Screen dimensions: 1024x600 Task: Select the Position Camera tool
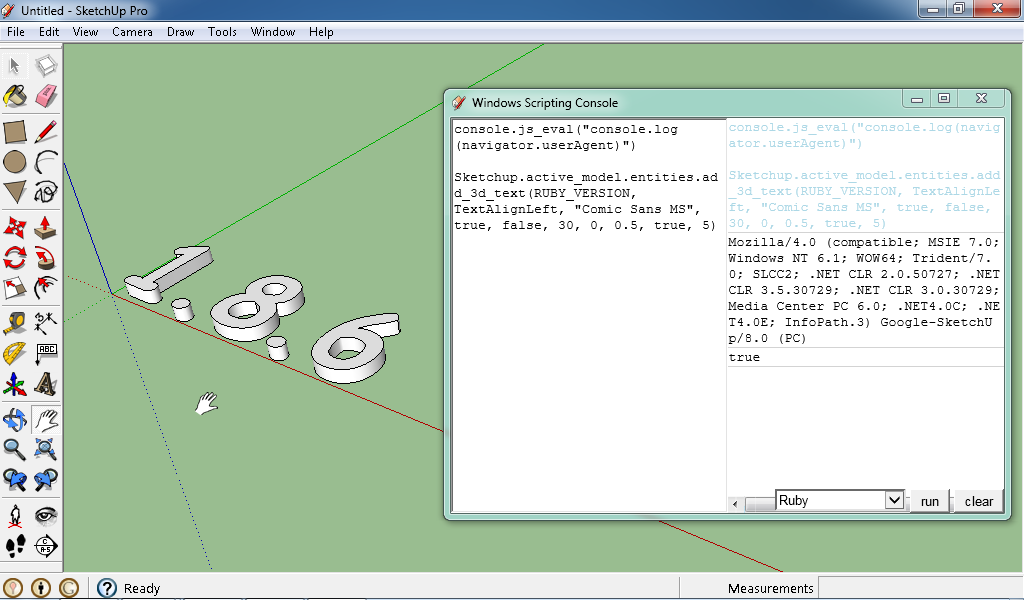tap(15, 516)
